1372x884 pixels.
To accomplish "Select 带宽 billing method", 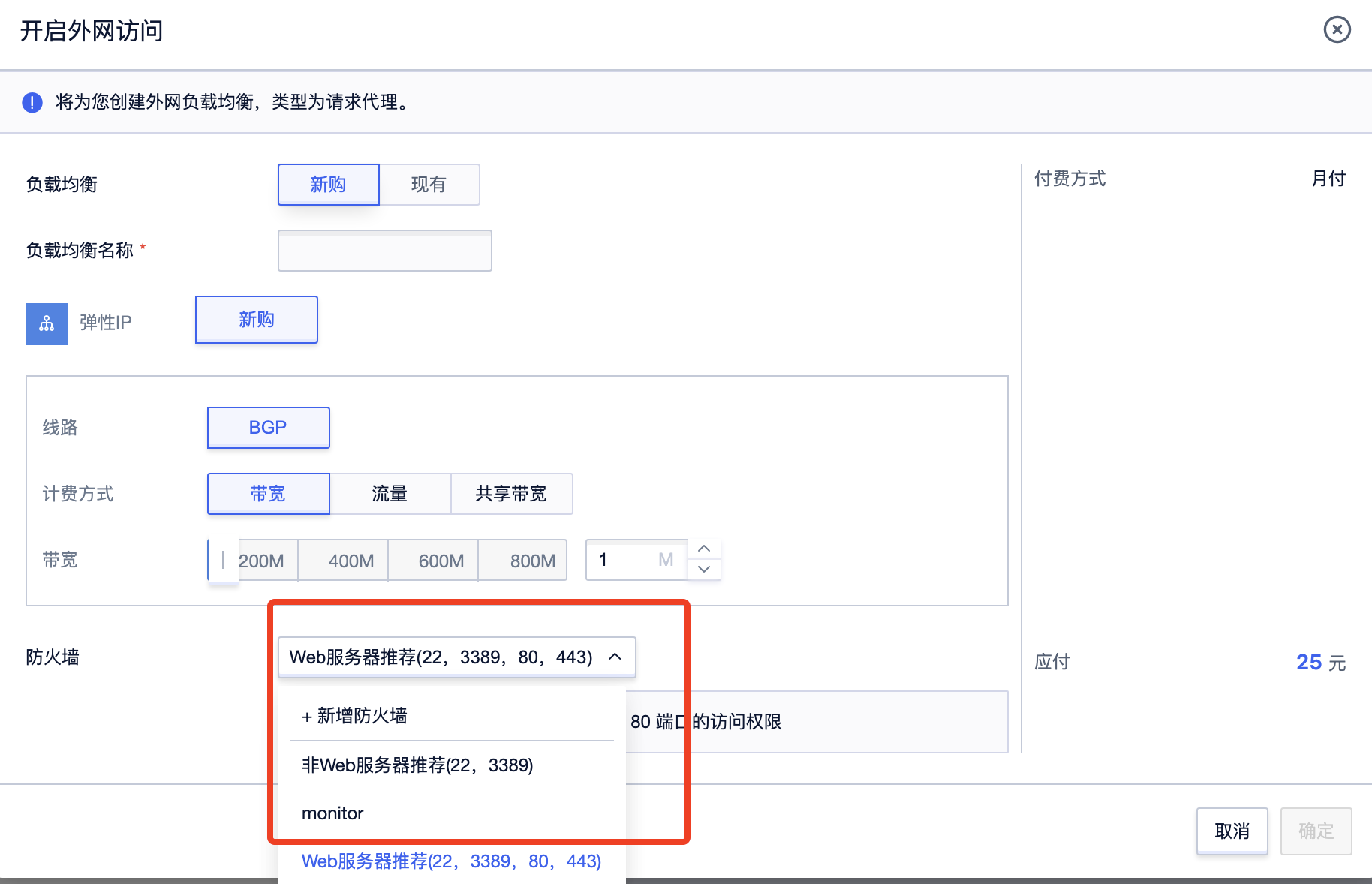I will [268, 494].
